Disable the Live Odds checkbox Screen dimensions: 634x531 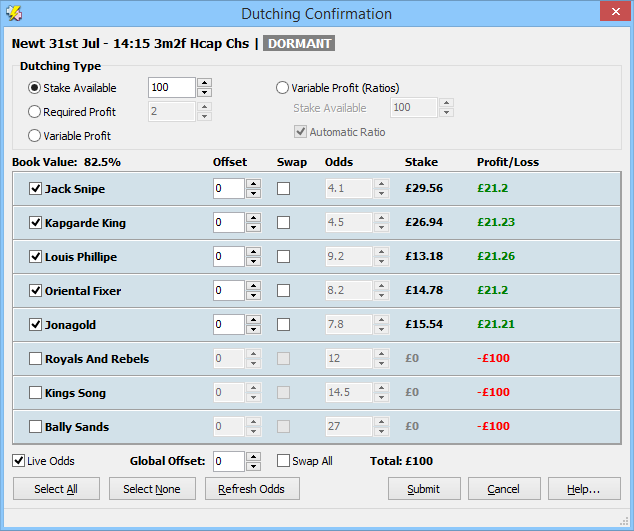pos(19,461)
